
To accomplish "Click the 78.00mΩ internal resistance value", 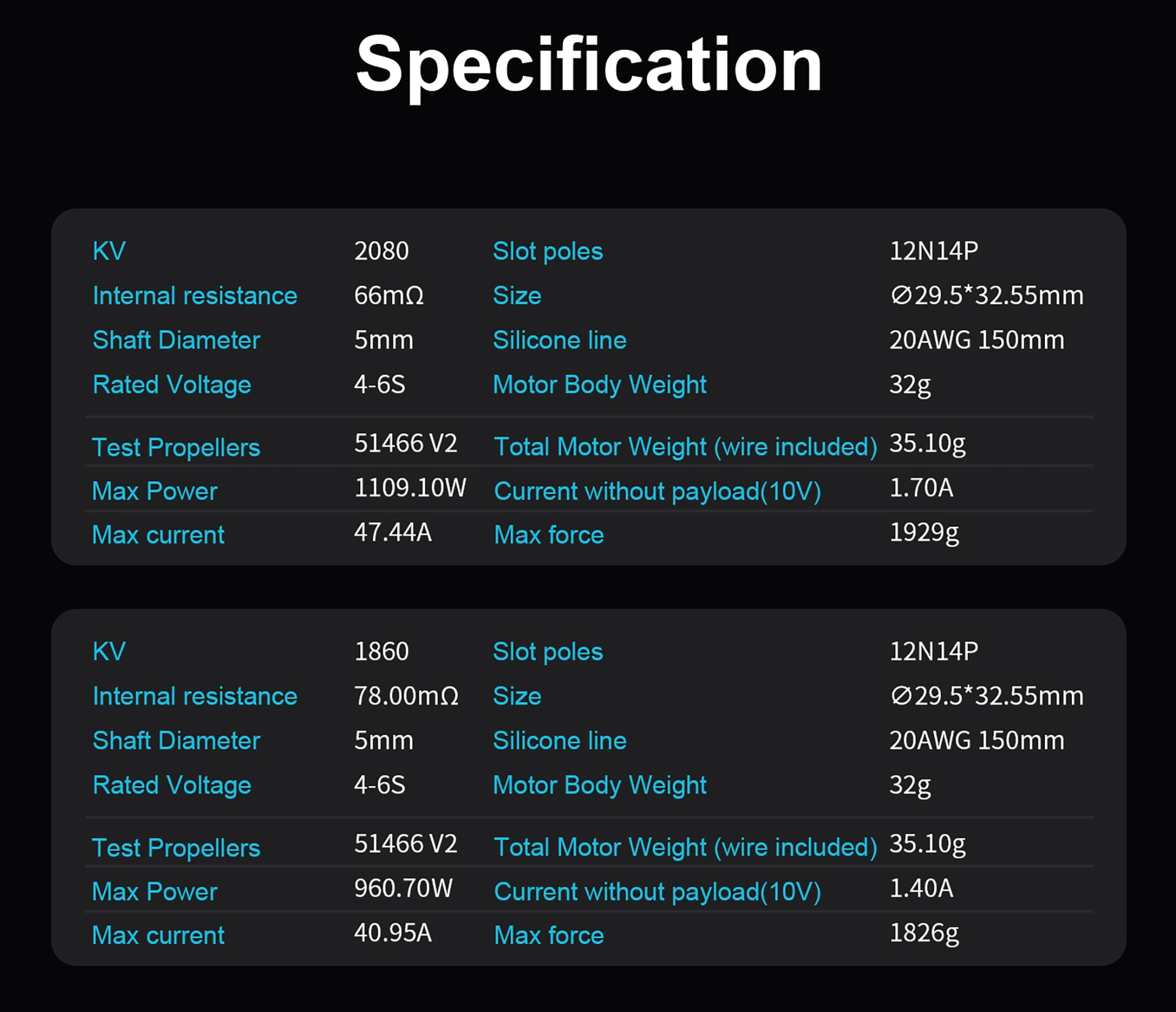I will tap(406, 696).
